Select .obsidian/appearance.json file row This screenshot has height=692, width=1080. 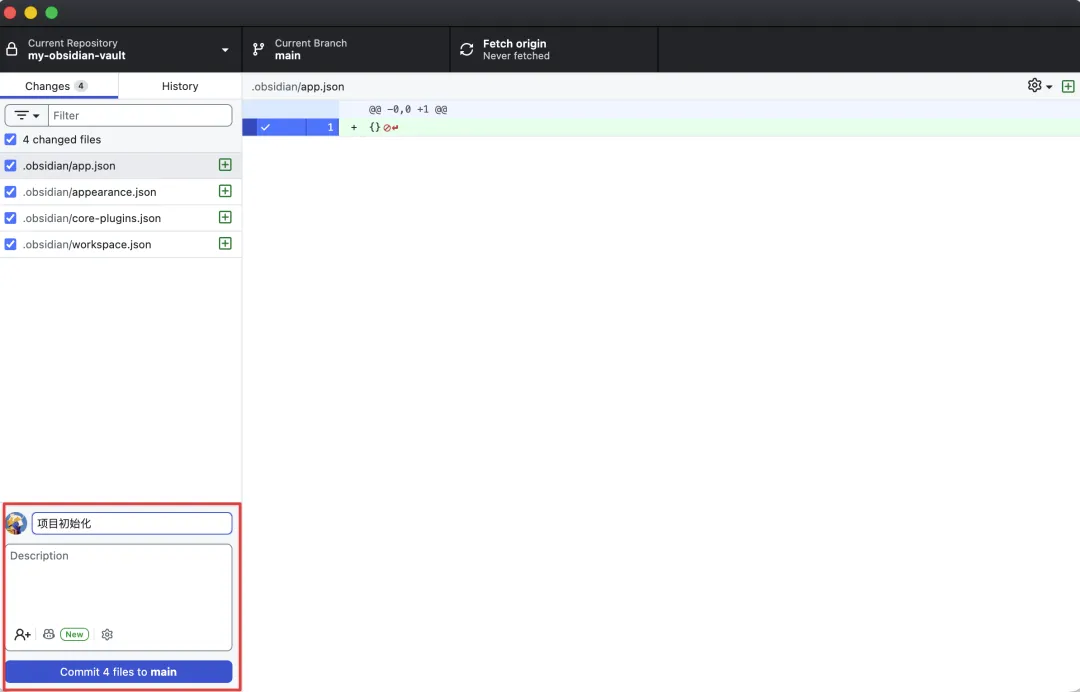(121, 191)
